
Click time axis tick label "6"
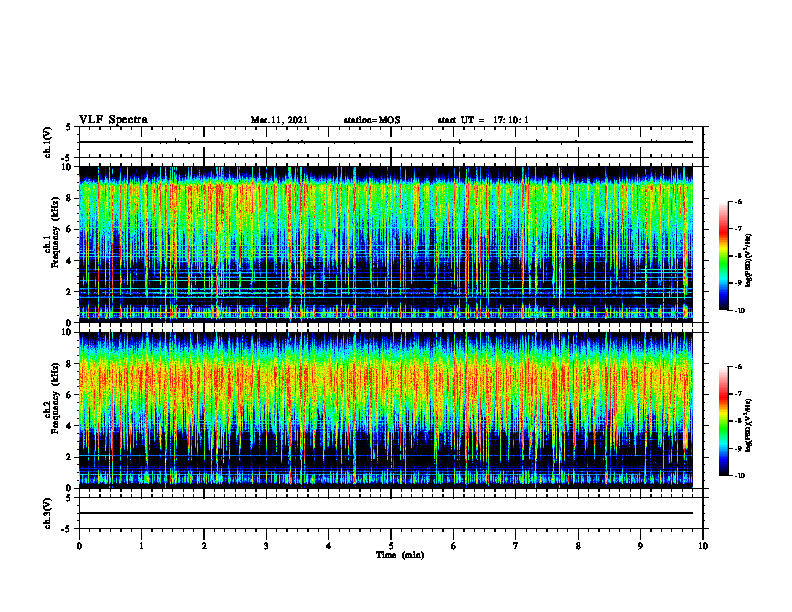(x=454, y=546)
